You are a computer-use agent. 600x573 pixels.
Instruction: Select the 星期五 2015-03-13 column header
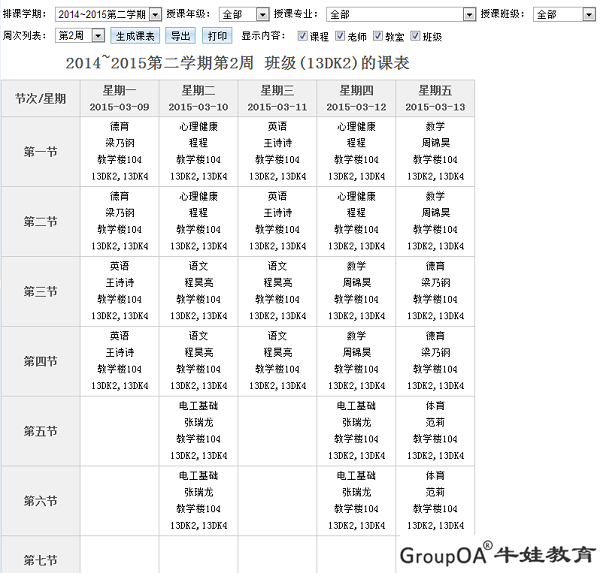[x=435, y=98]
